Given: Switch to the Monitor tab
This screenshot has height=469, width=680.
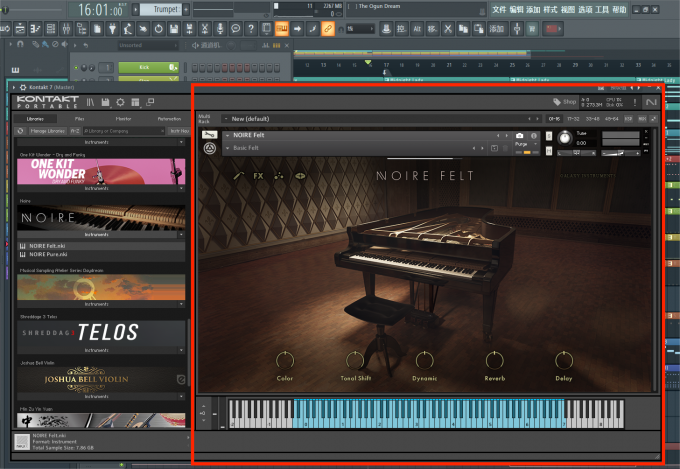Looking at the screenshot, I should pos(124,119).
